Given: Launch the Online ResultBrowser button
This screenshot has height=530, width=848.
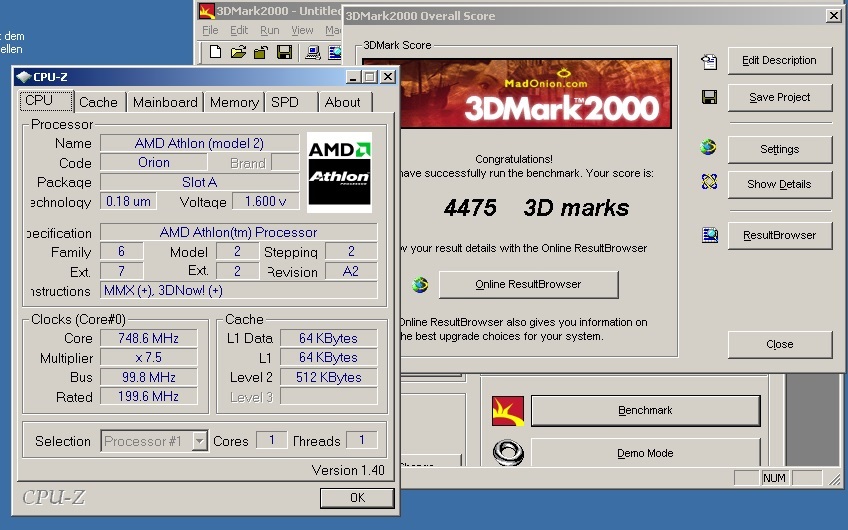Looking at the screenshot, I should click(528, 284).
